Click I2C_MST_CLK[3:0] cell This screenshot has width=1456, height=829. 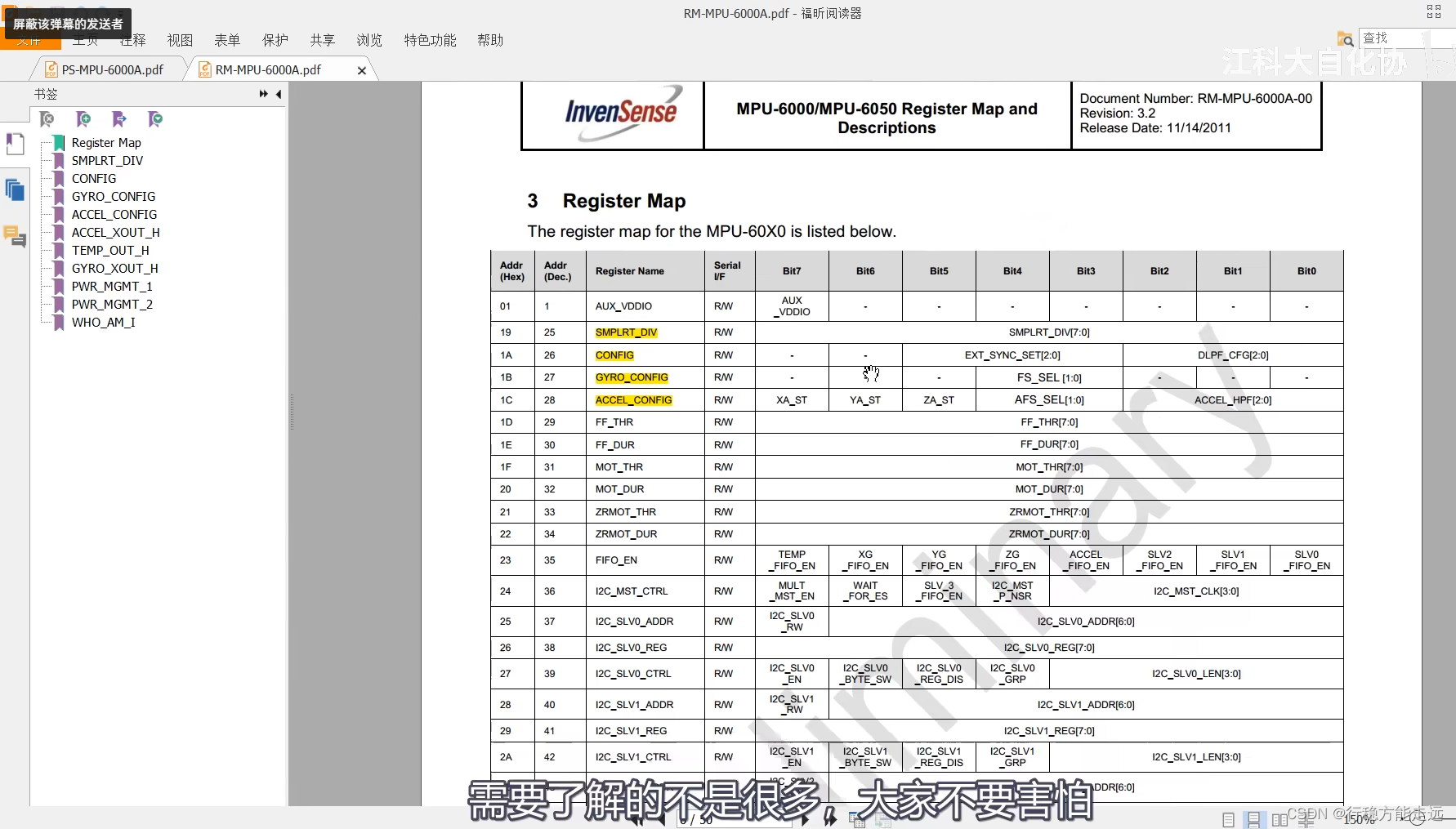coord(1196,591)
